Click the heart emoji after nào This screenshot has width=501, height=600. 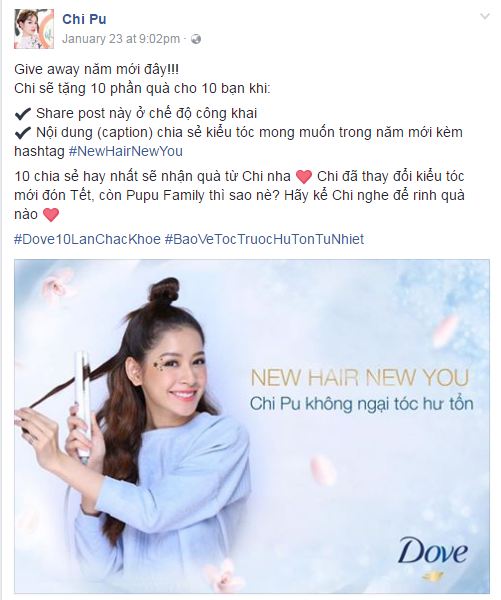click(x=51, y=214)
